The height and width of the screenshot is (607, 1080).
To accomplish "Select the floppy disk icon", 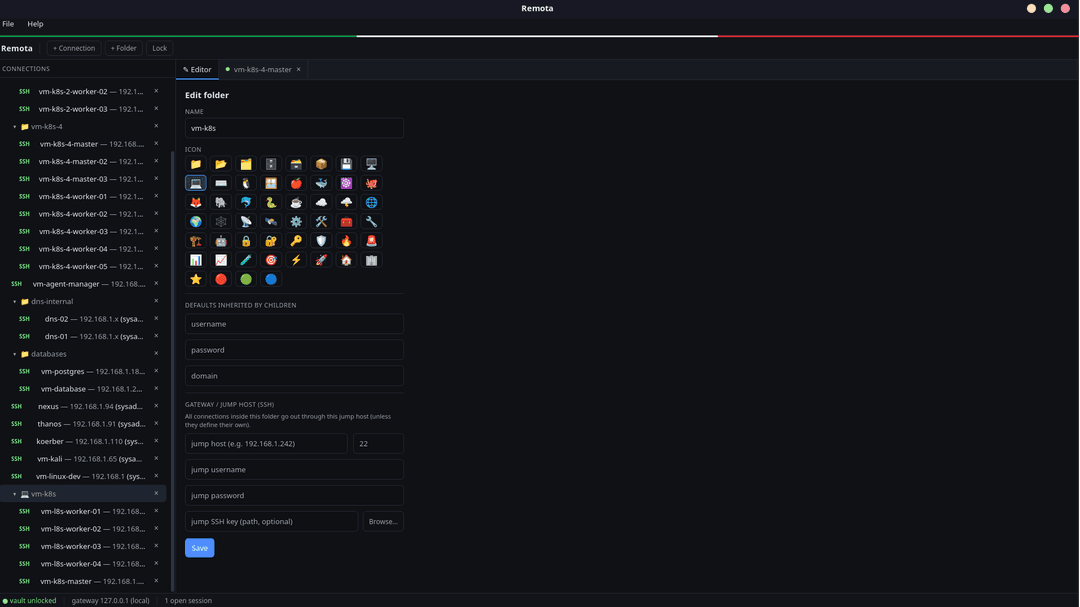I will click(346, 164).
